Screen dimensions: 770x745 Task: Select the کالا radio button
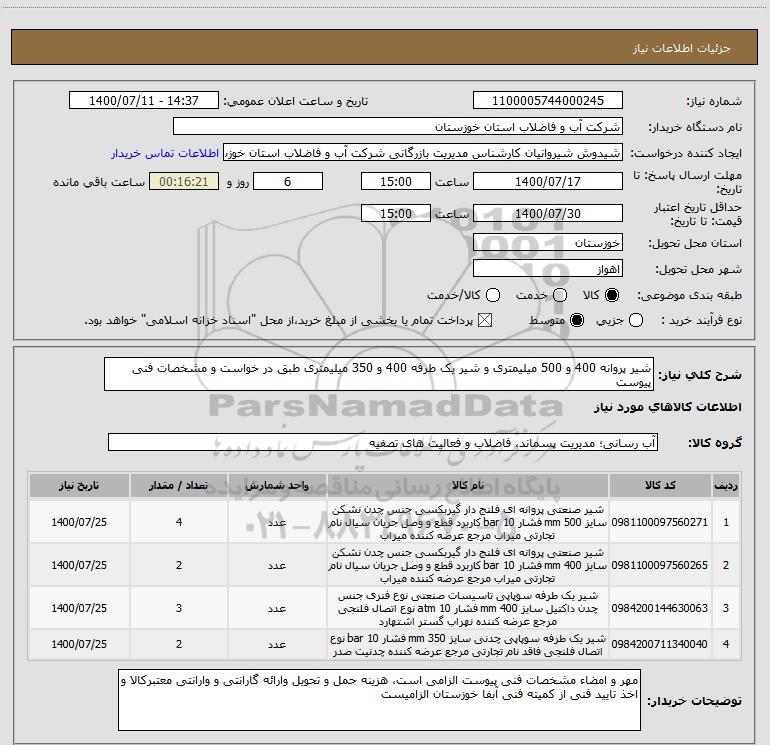coord(612,295)
